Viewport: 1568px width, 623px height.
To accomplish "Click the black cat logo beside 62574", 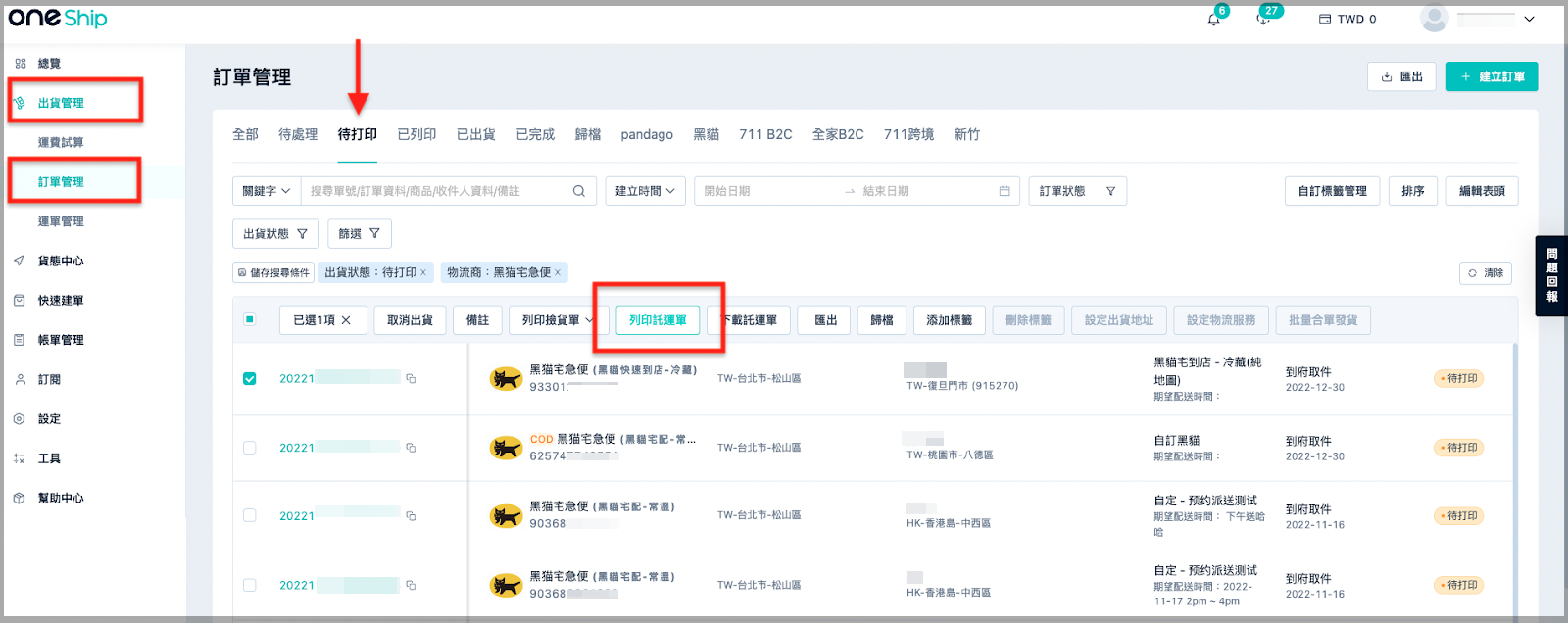I will pyautogui.click(x=506, y=448).
